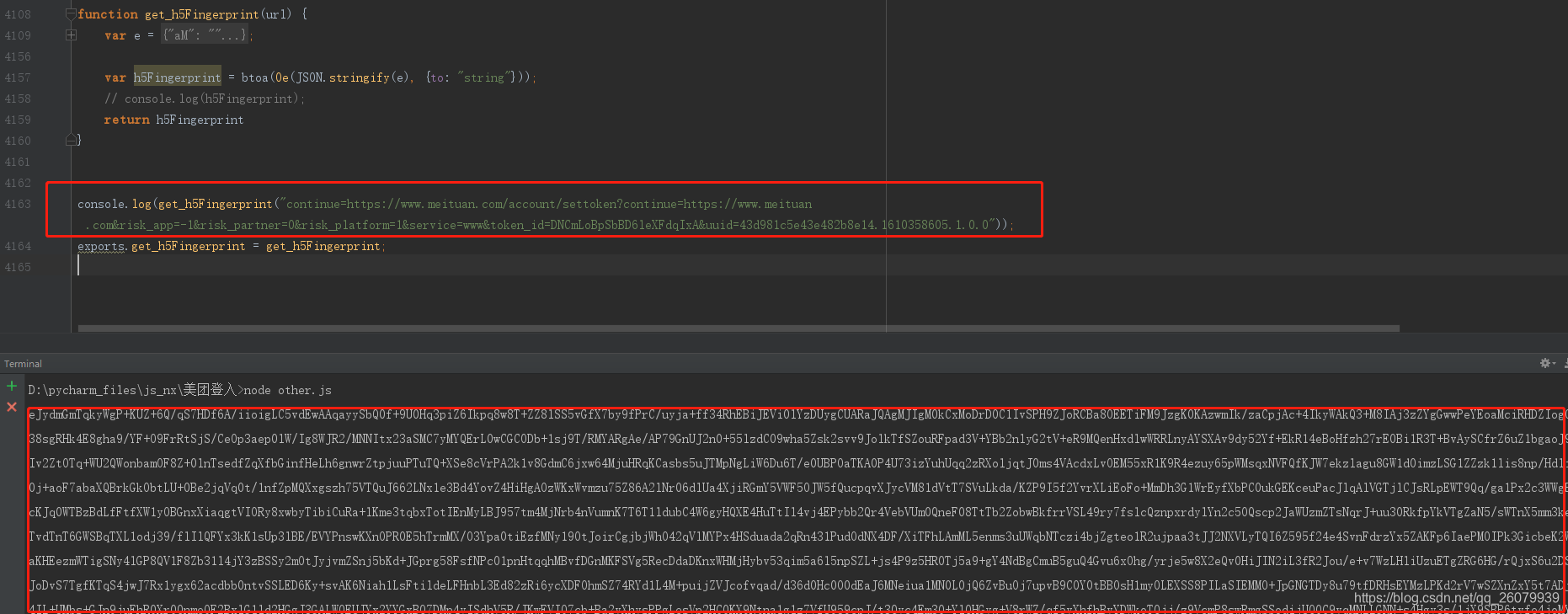Expand the folded 'var e' object on line 4109
This screenshot has width=1568, height=614.
click(x=72, y=35)
